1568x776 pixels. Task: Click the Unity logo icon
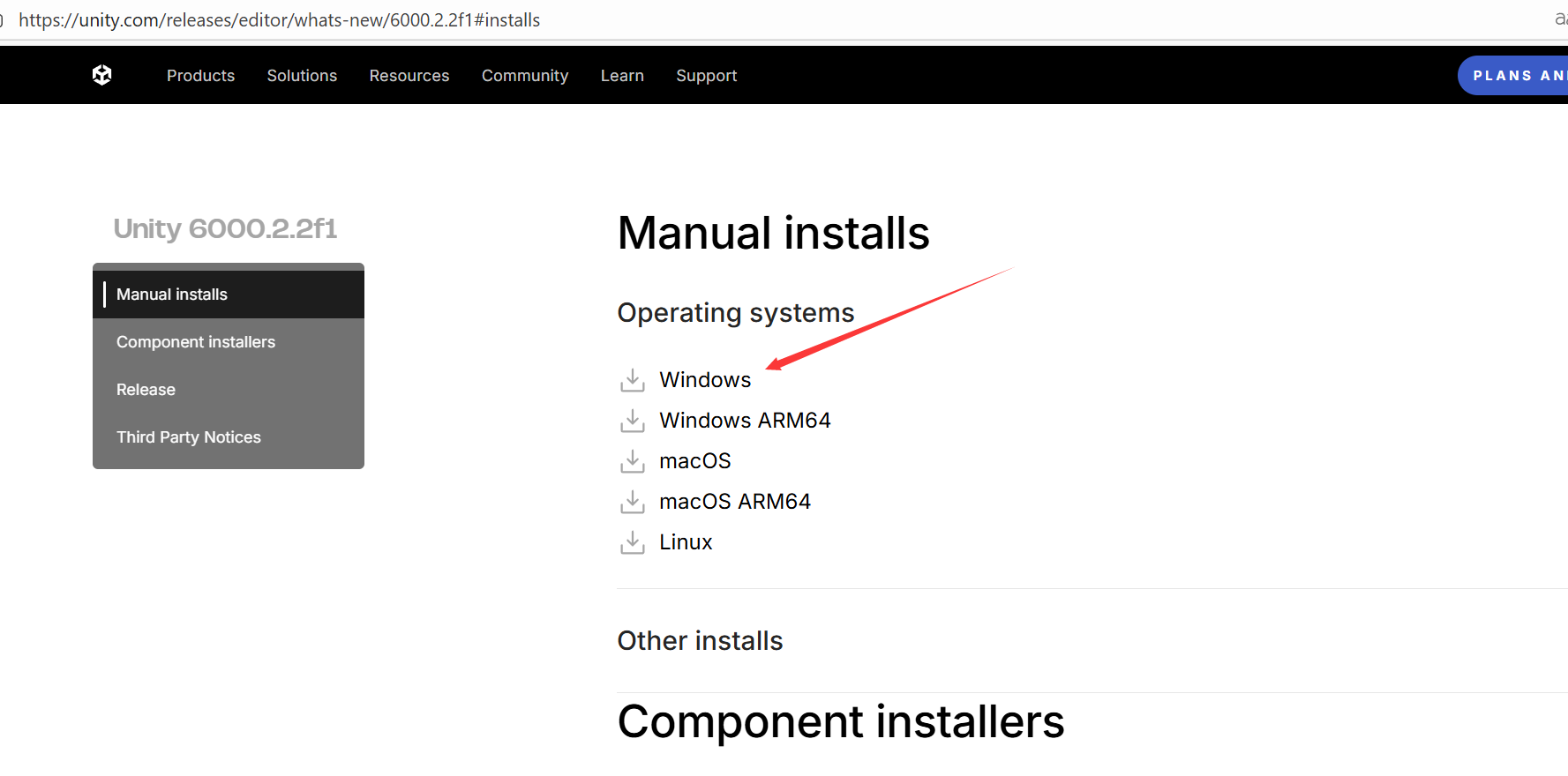coord(102,75)
